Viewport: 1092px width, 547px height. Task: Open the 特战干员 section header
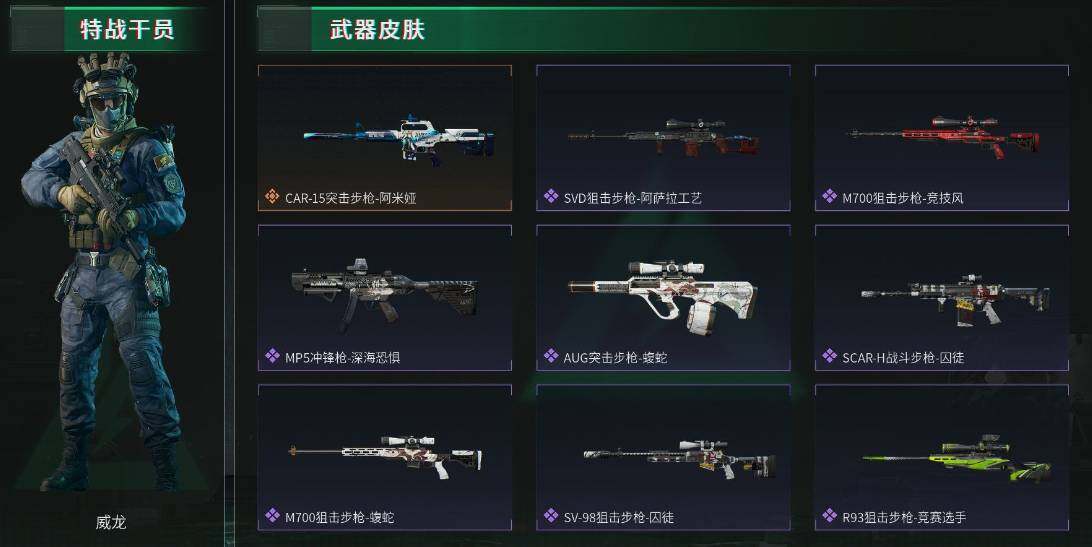[127, 29]
